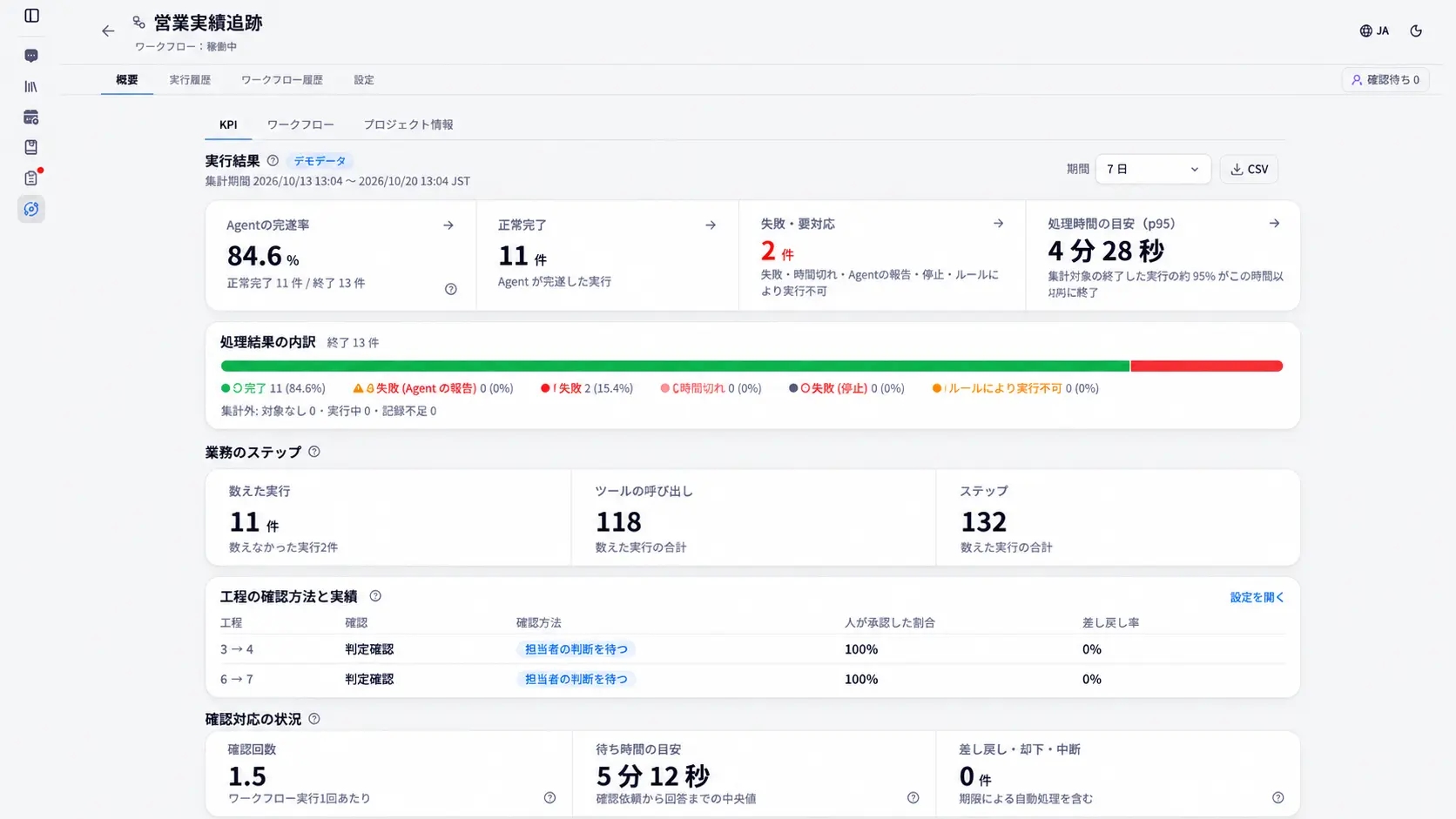The image size is (1456, 819).
Task: Select プロジェクト情報 sub-tab
Action: coord(408,124)
